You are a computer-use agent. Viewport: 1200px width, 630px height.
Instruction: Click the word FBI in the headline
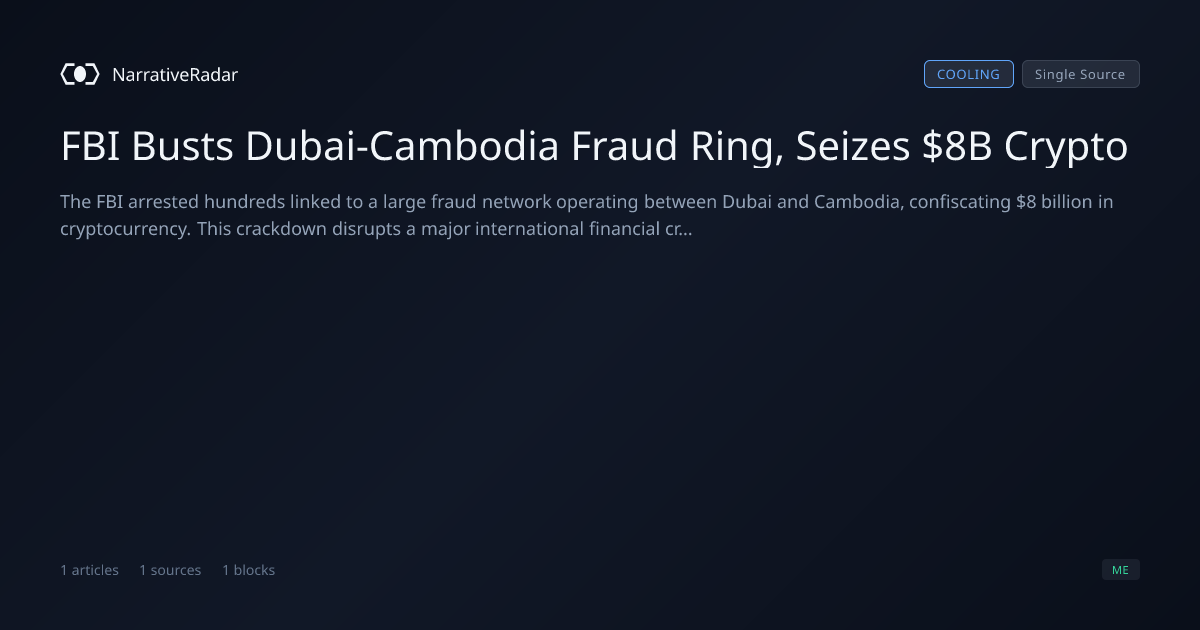coord(90,147)
